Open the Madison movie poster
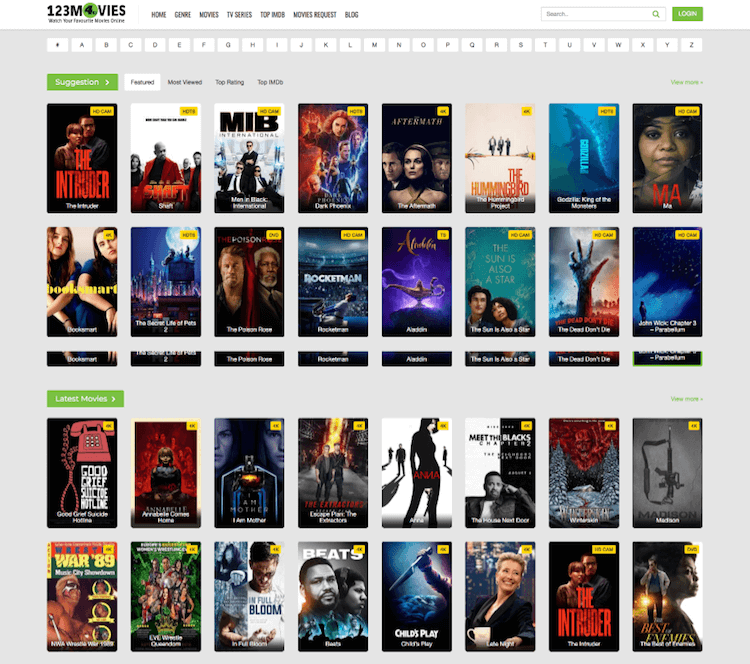750x664 pixels. tap(668, 473)
